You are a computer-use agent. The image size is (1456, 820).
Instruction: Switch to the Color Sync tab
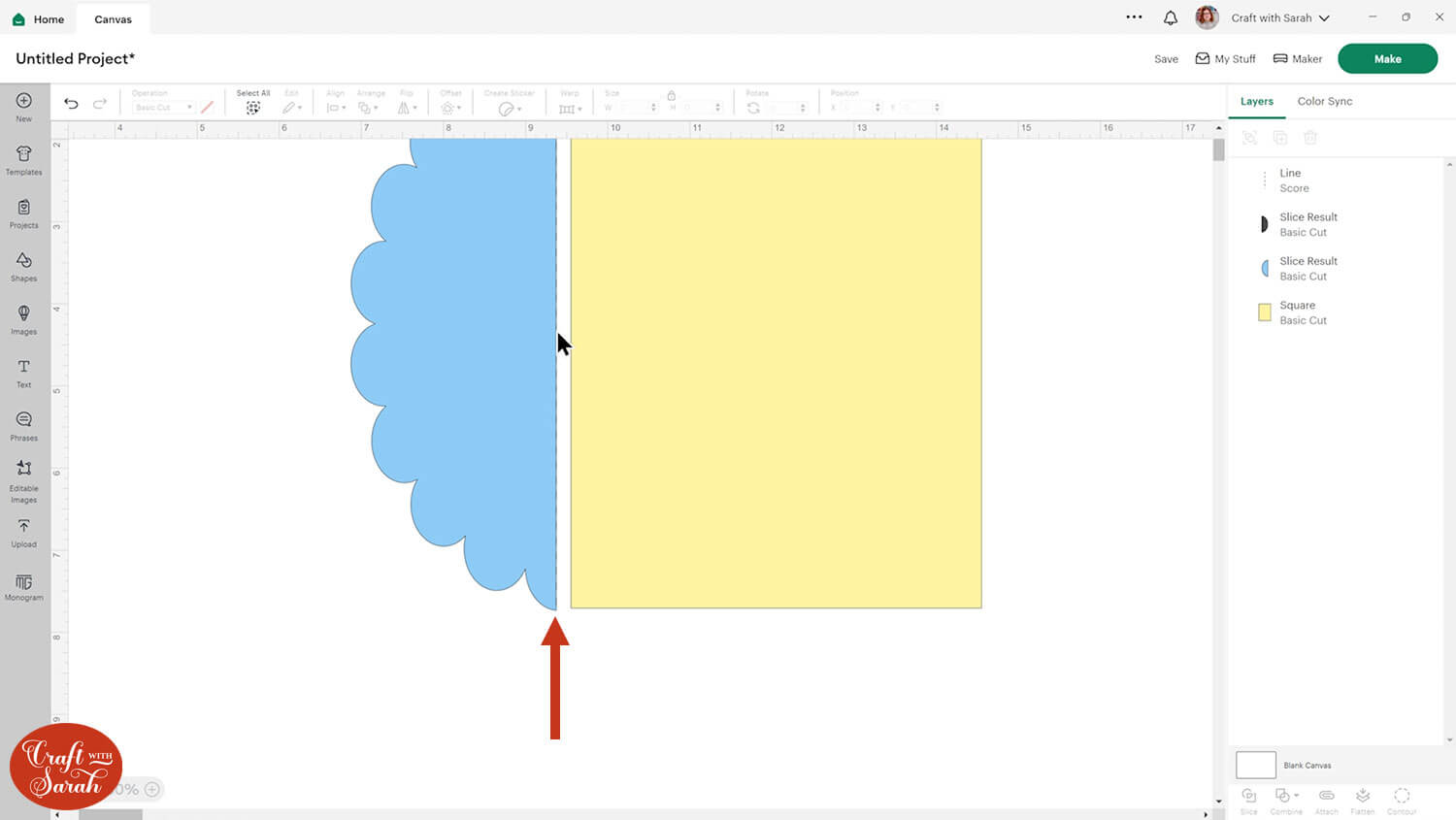tap(1324, 101)
